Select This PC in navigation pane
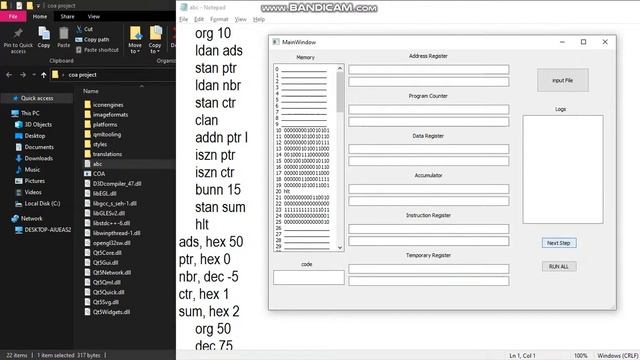This screenshot has height=360, width=640. (30, 113)
